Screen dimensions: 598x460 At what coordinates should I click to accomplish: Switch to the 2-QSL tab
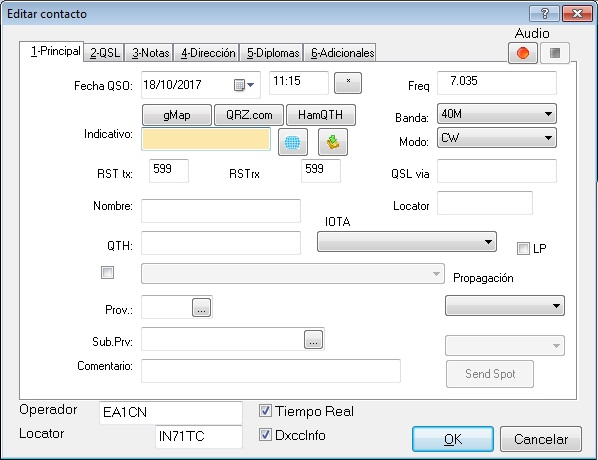[x=104, y=53]
